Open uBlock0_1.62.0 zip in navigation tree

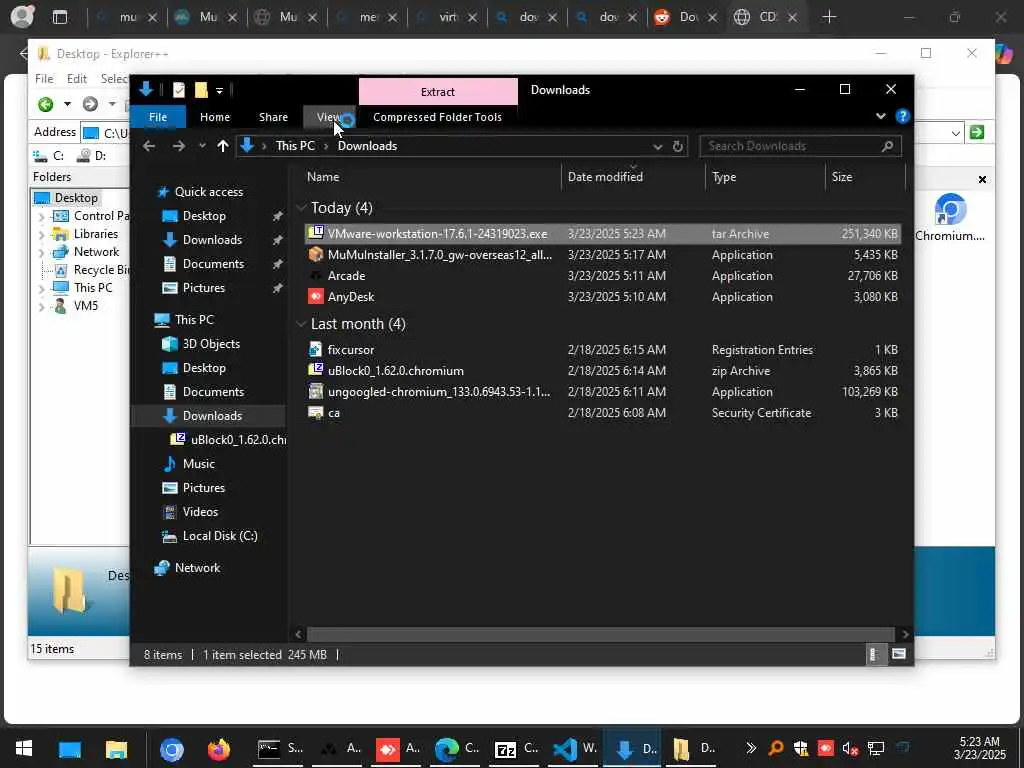238,440
